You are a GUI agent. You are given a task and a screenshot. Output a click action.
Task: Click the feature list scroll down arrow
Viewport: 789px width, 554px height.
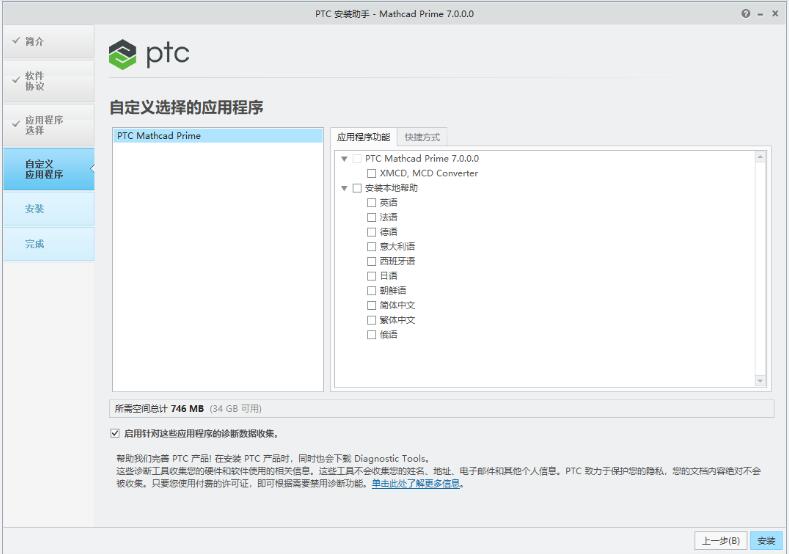point(760,381)
